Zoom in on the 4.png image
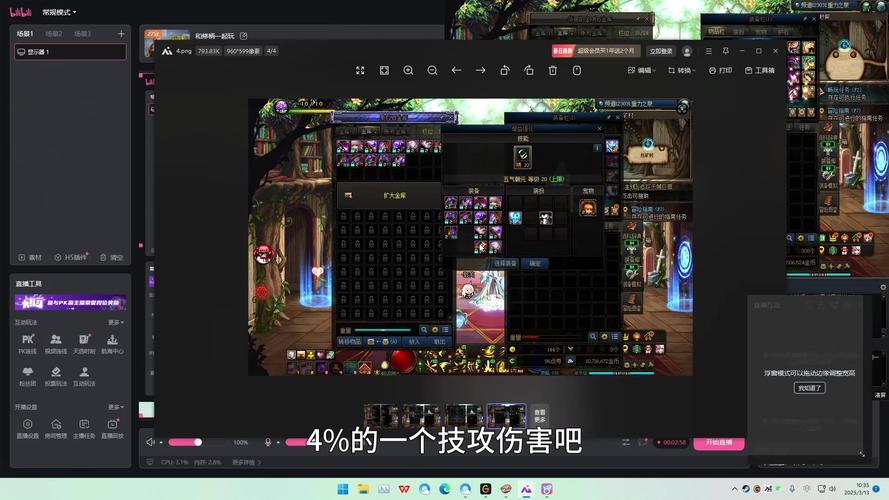Viewport: 889px width, 500px height. click(x=408, y=70)
